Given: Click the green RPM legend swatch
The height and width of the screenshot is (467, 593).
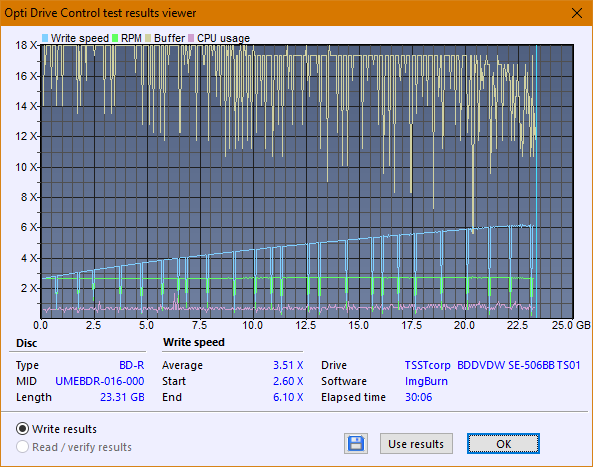Looking at the screenshot, I should (115, 38).
